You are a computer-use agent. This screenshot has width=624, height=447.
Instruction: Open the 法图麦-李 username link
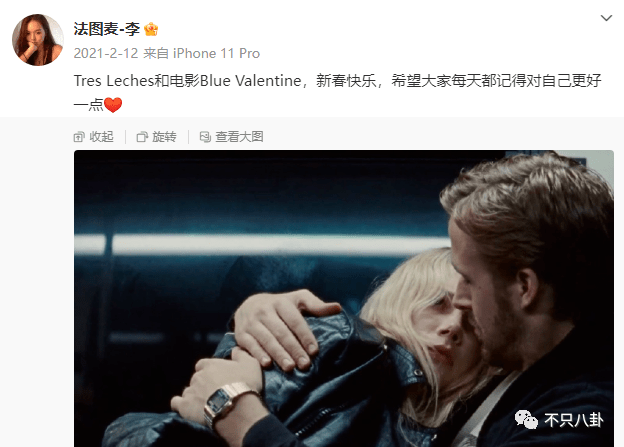click(x=107, y=29)
